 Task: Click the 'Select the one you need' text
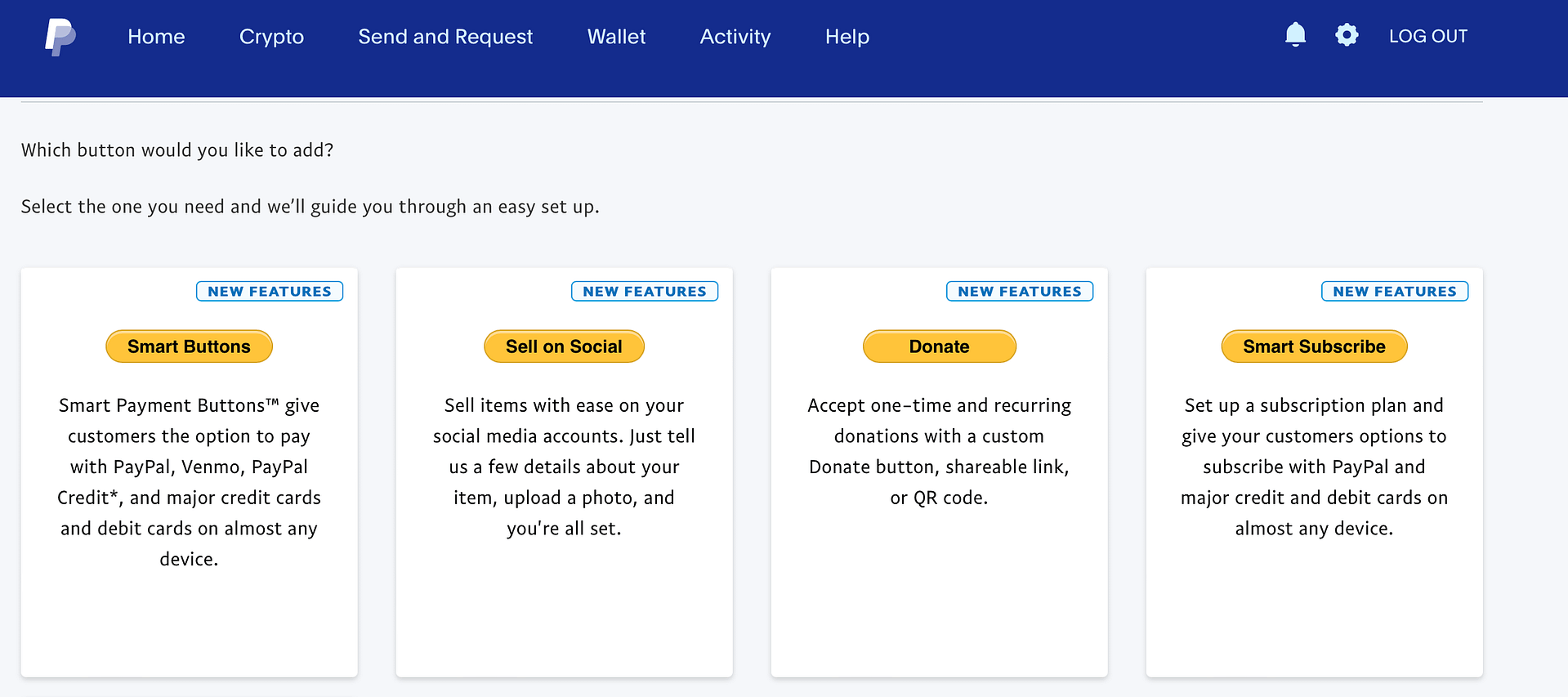310,207
